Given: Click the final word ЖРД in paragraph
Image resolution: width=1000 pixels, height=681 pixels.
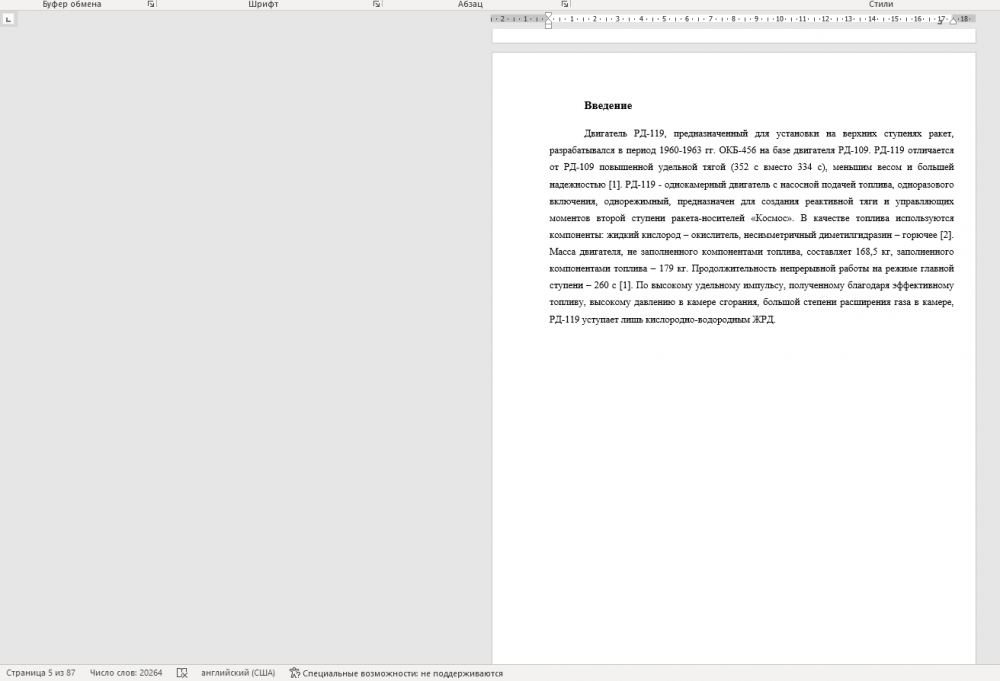Looking at the screenshot, I should 763,319.
